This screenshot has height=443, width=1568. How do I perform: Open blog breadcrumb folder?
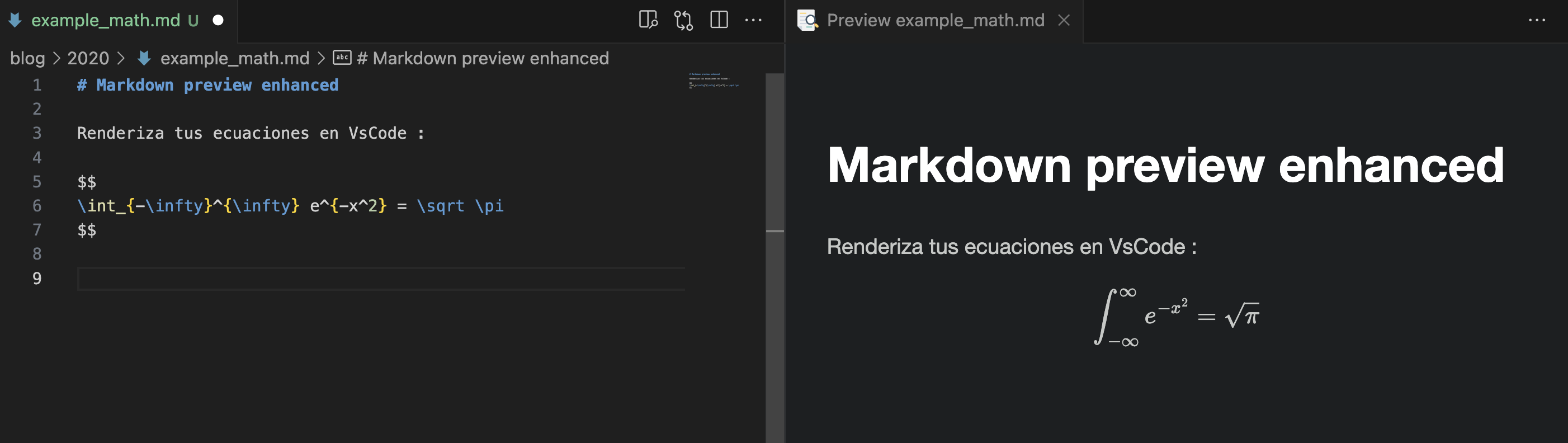pyautogui.click(x=27, y=58)
